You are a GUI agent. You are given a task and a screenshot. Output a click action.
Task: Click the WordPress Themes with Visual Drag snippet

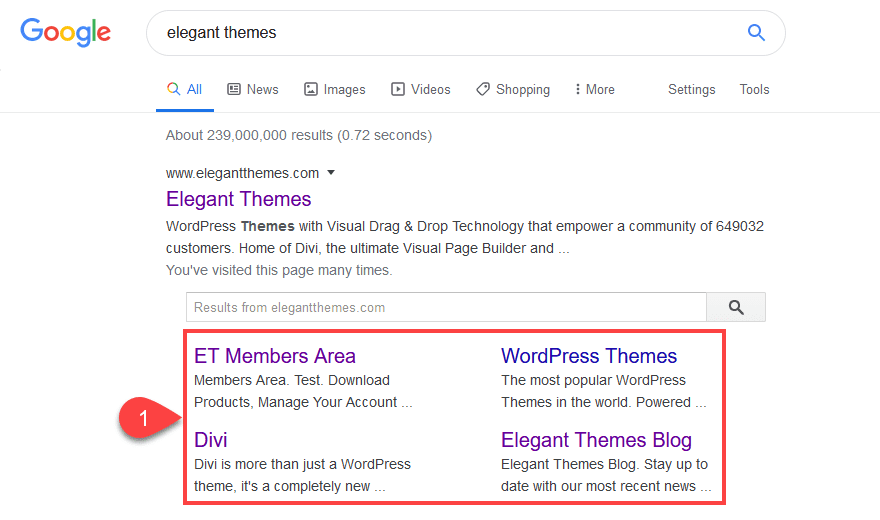[465, 237]
